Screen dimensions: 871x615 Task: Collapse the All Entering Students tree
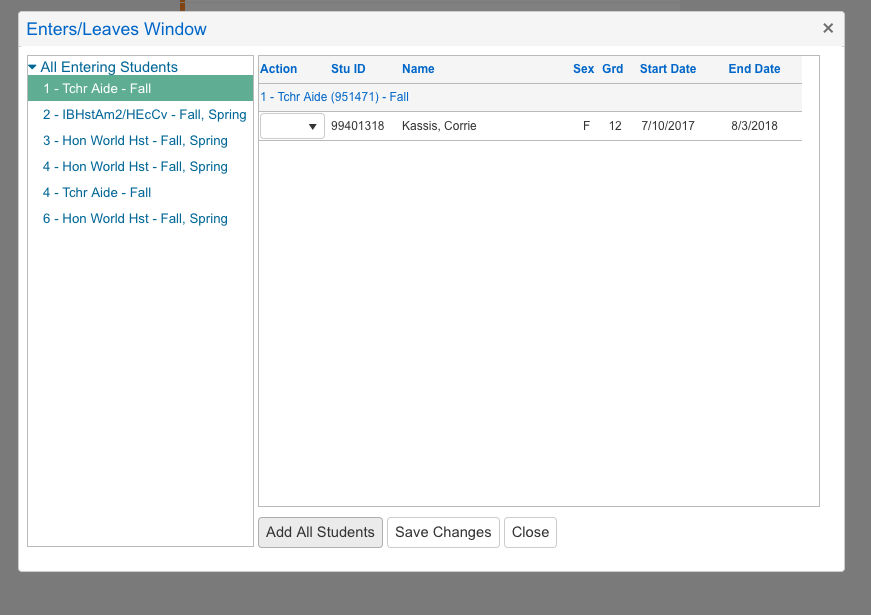click(33, 67)
